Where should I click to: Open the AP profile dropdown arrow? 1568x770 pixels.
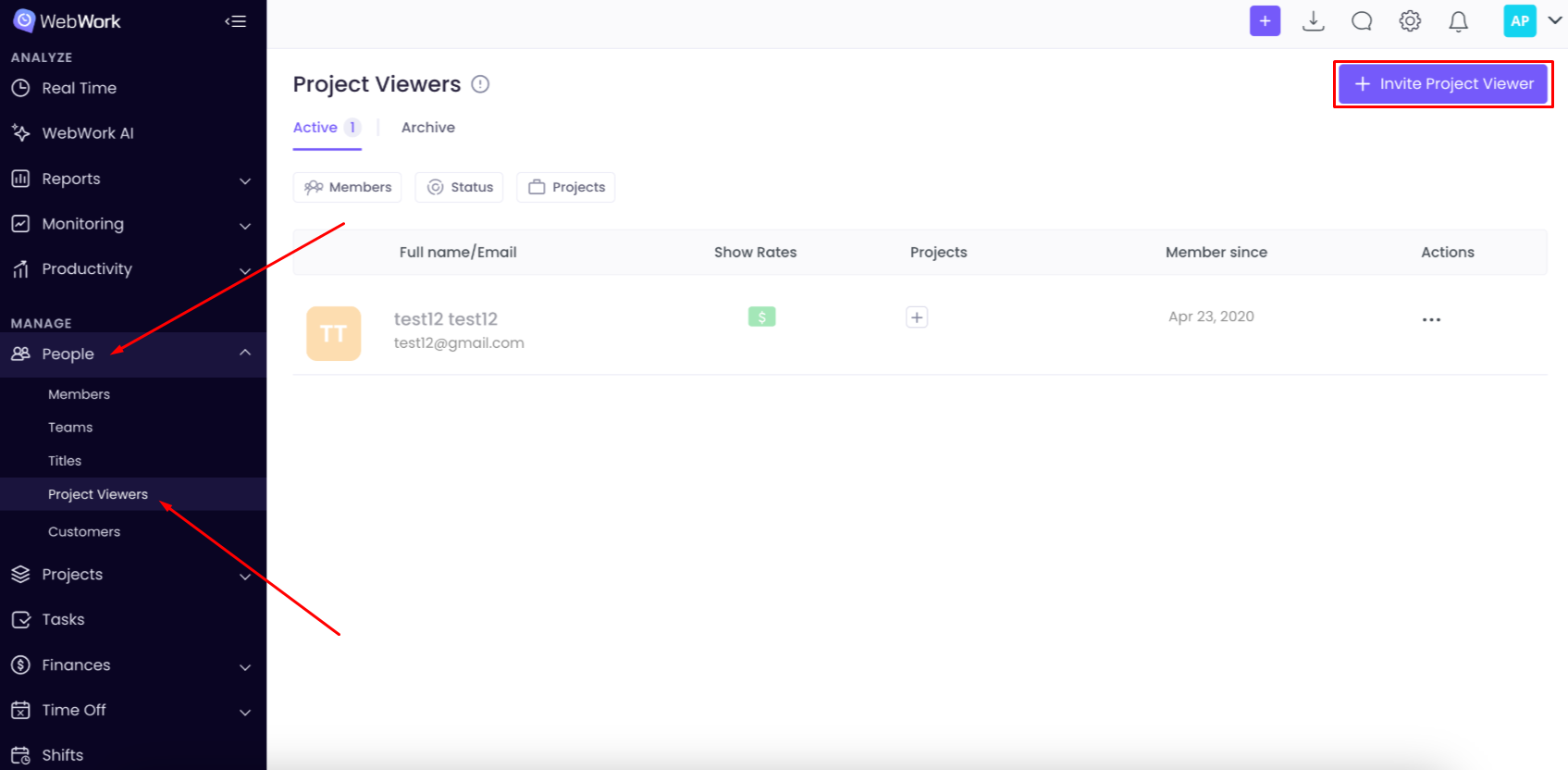tap(1554, 20)
